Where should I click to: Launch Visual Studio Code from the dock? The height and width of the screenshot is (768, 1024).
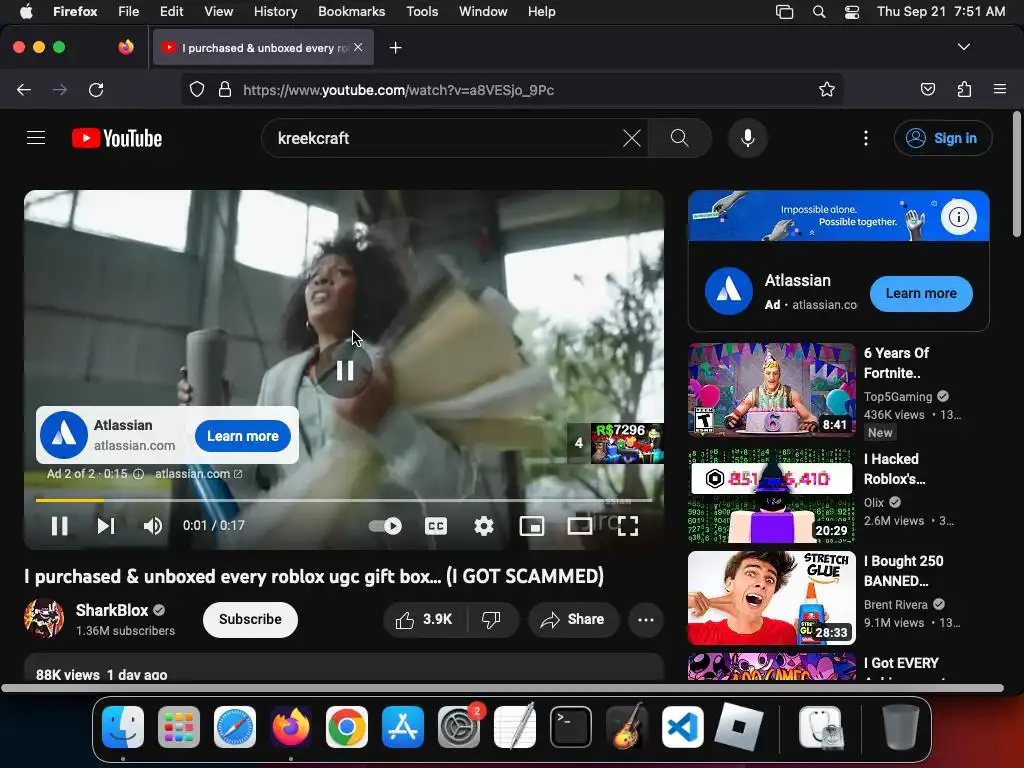682,727
